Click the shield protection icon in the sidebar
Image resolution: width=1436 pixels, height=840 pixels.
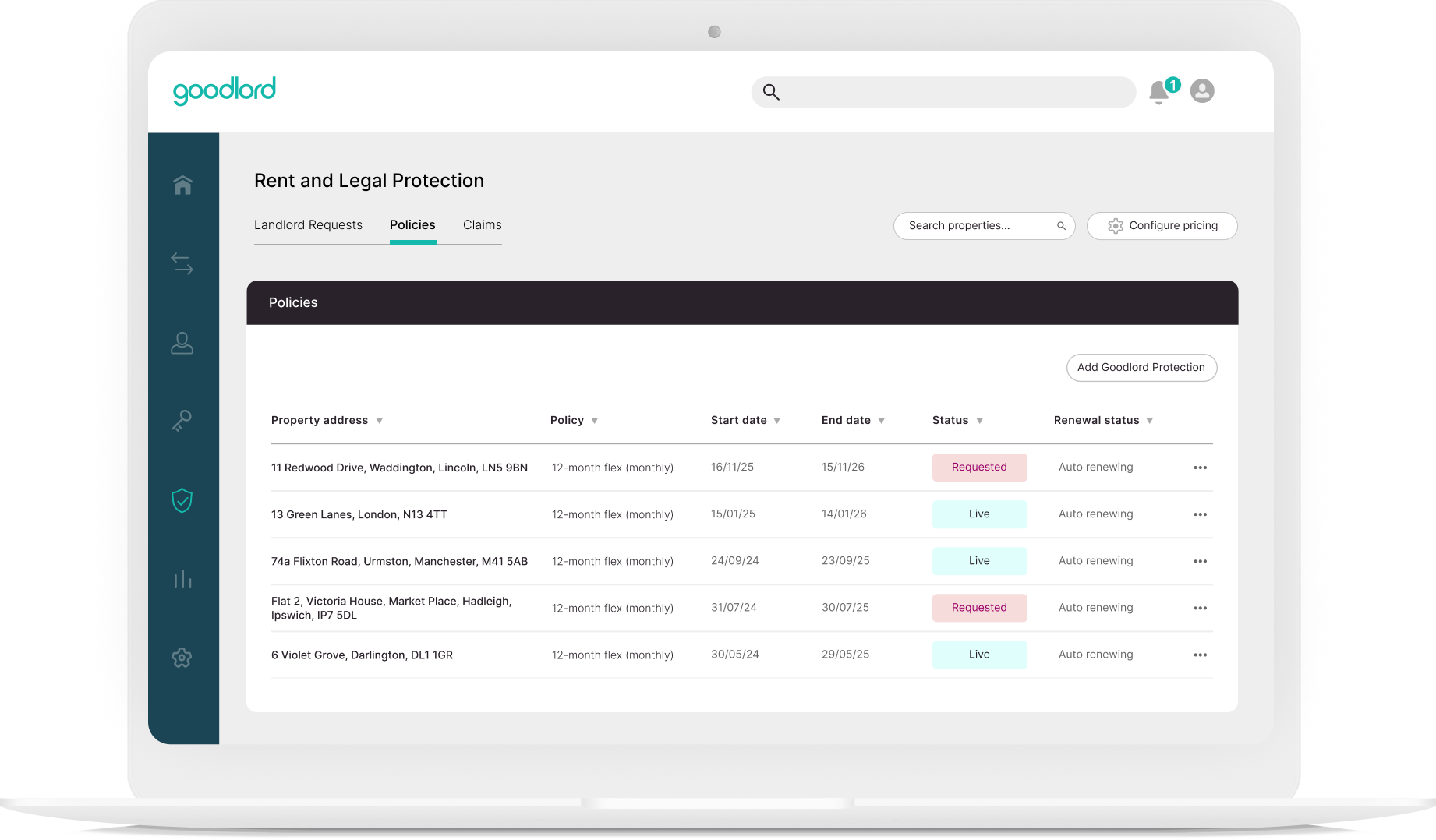182,500
